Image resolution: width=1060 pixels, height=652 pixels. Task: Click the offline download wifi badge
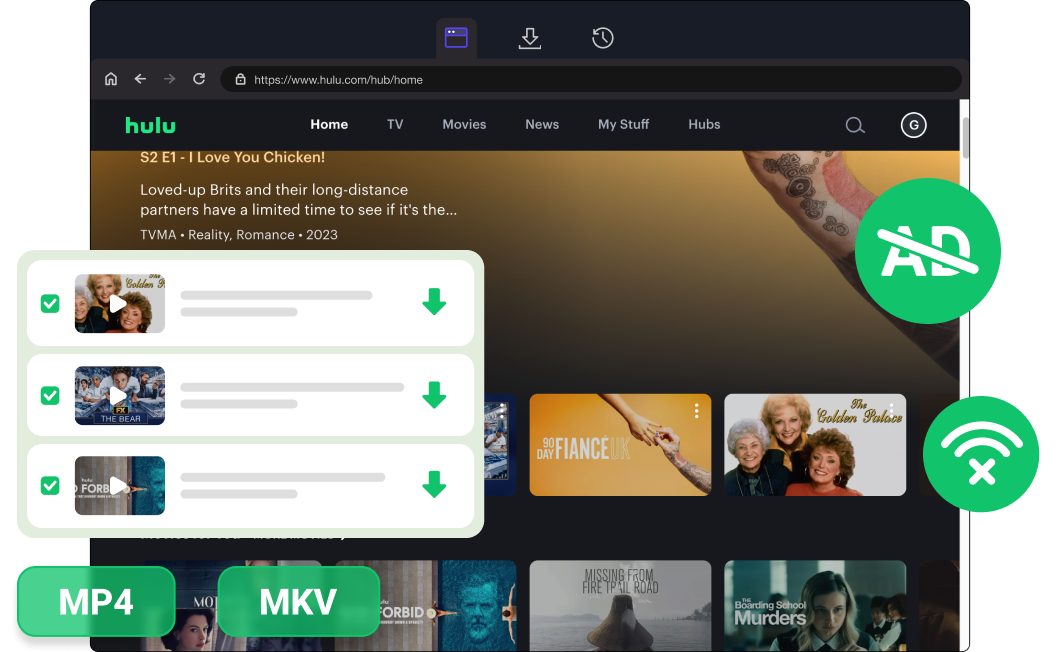pos(981,454)
